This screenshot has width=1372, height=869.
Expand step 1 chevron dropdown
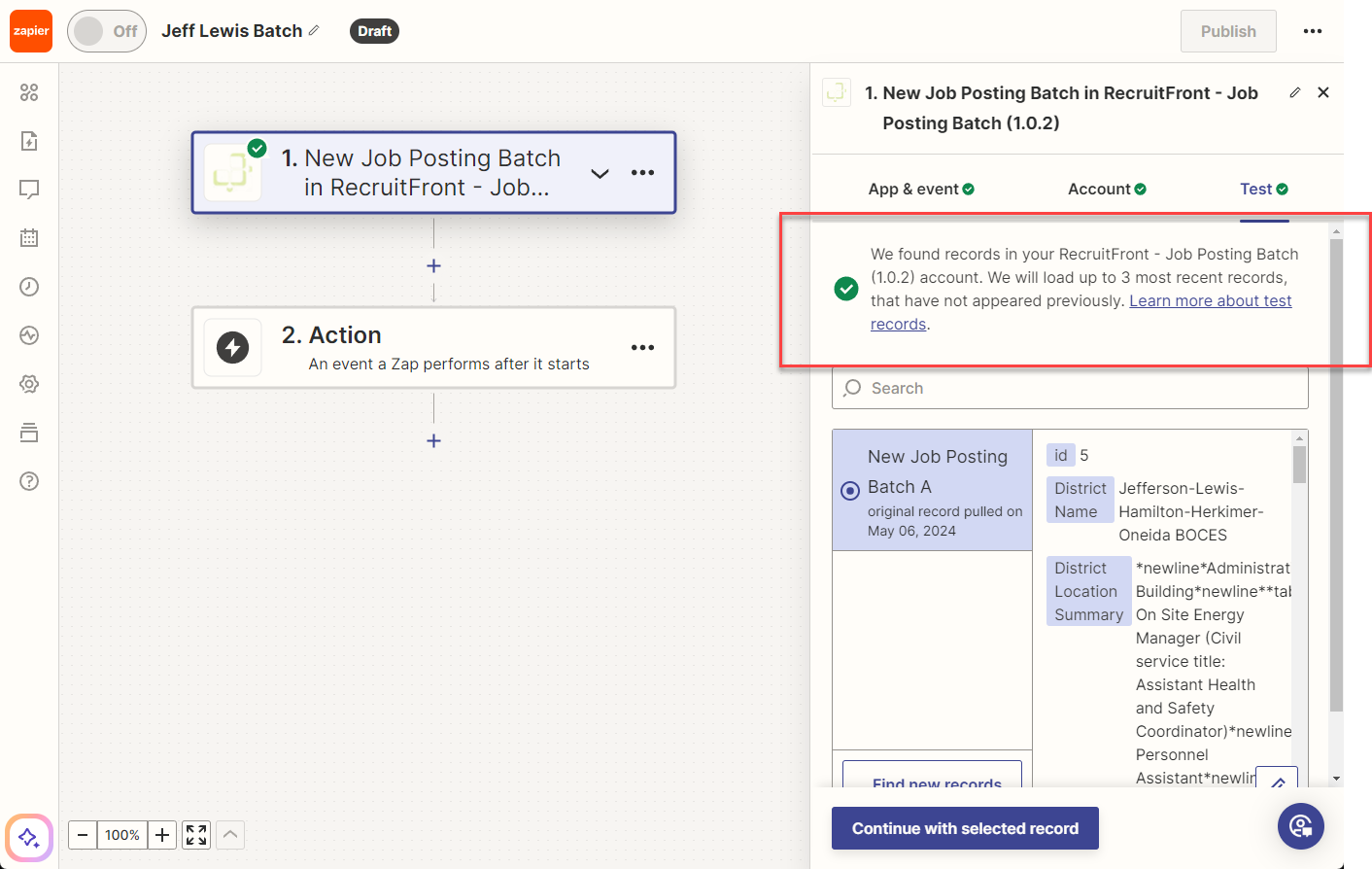pyautogui.click(x=600, y=173)
